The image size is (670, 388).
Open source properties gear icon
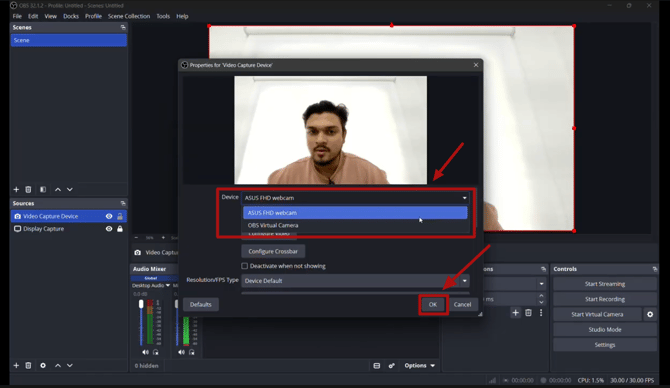coord(43,365)
